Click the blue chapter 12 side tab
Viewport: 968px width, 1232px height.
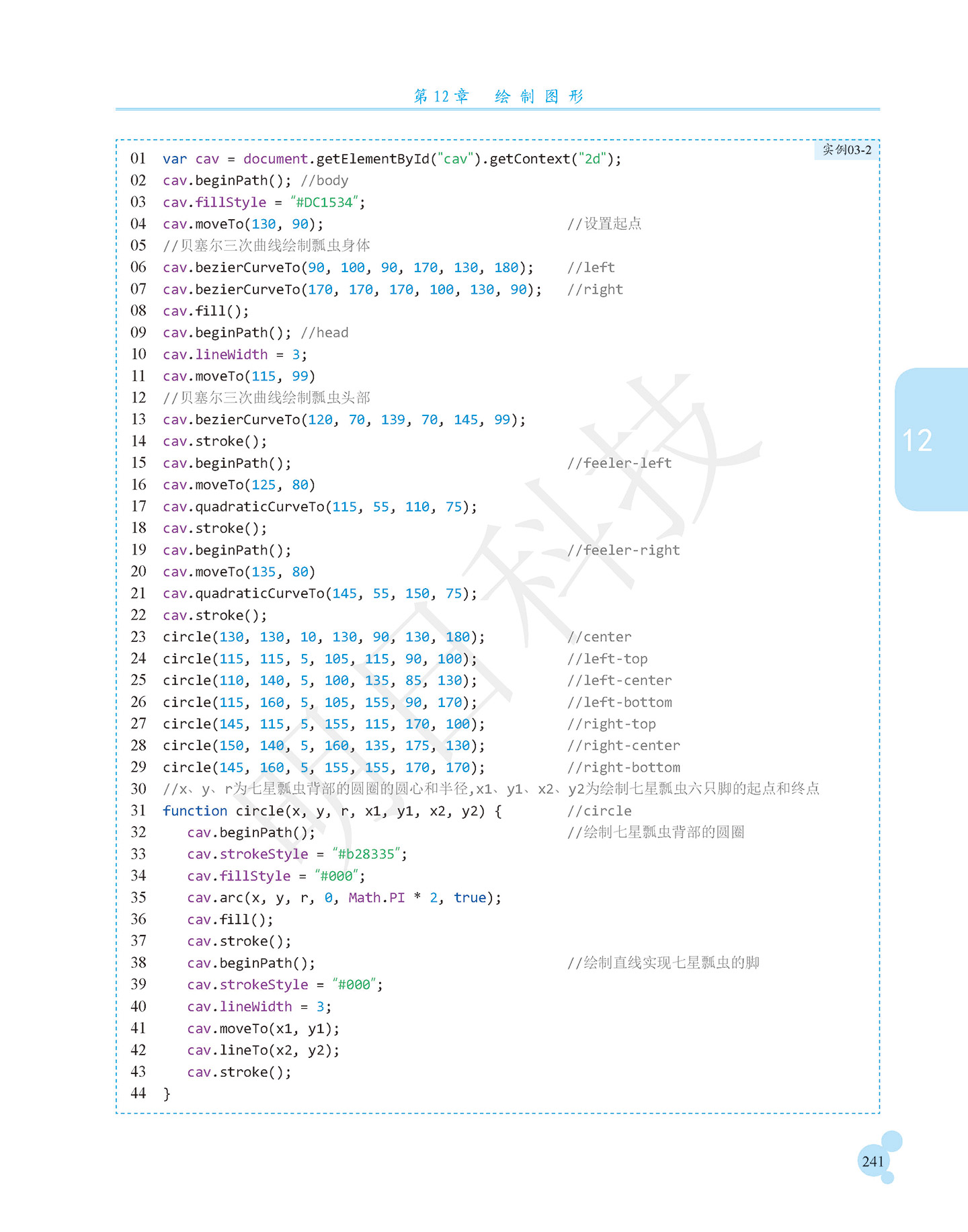932,440
